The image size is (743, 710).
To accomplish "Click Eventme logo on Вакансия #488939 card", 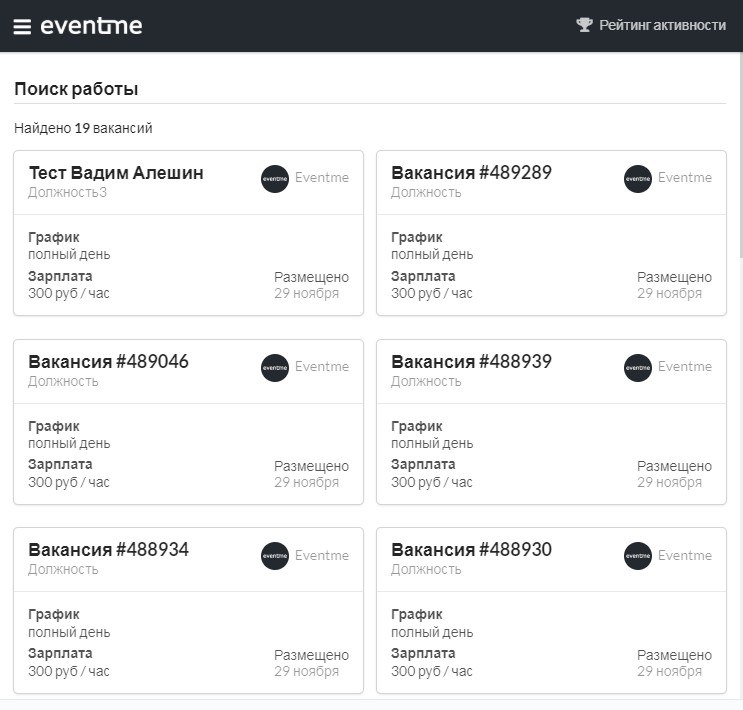I will click(x=638, y=368).
